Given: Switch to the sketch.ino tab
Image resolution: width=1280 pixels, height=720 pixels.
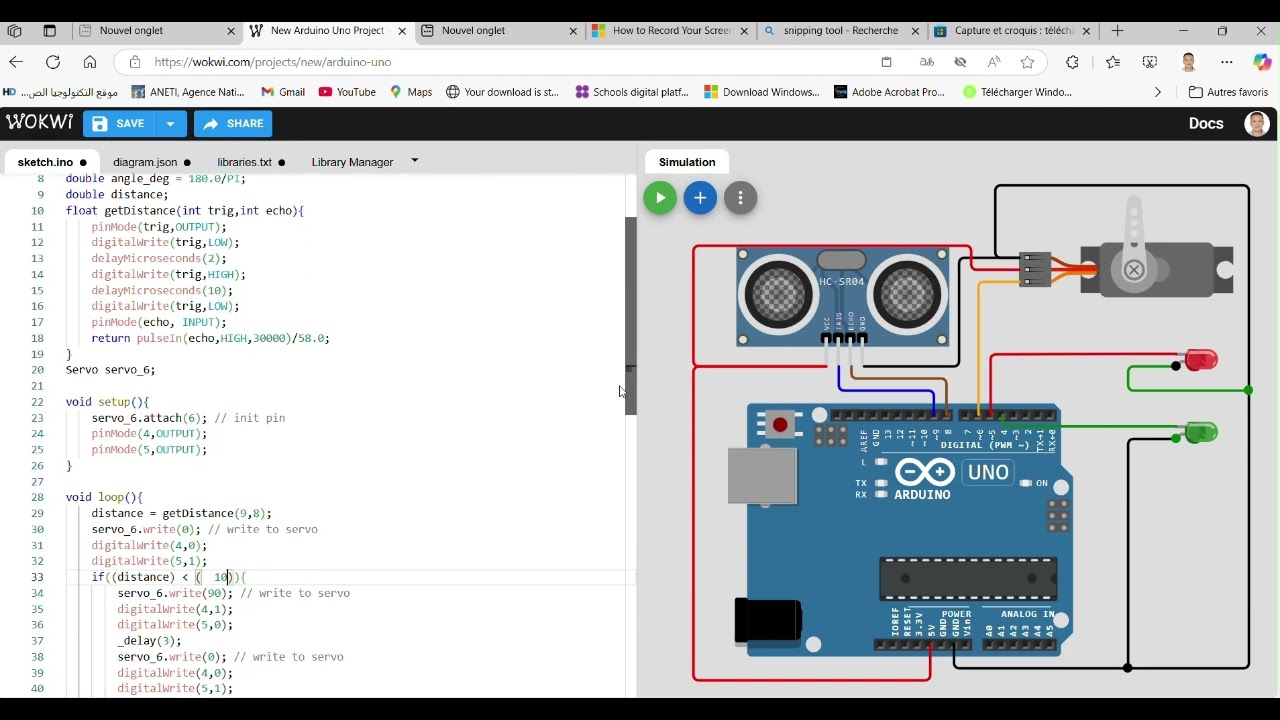Looking at the screenshot, I should pyautogui.click(x=52, y=162).
